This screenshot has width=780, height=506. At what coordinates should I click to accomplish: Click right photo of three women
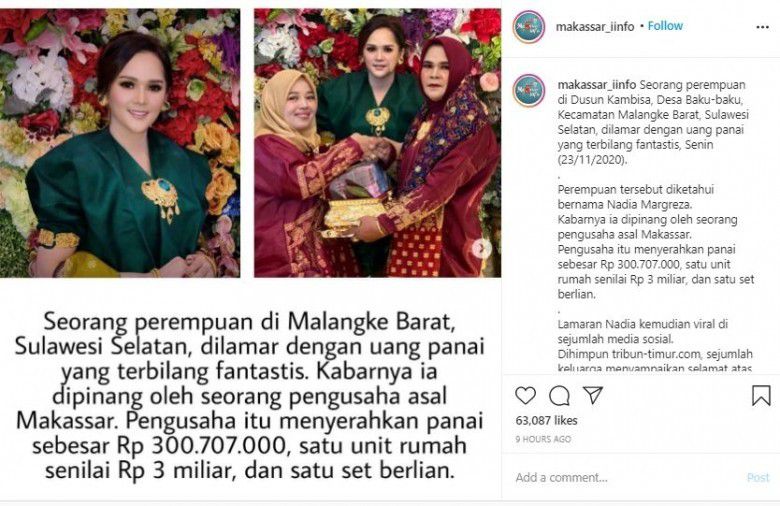coord(378,143)
